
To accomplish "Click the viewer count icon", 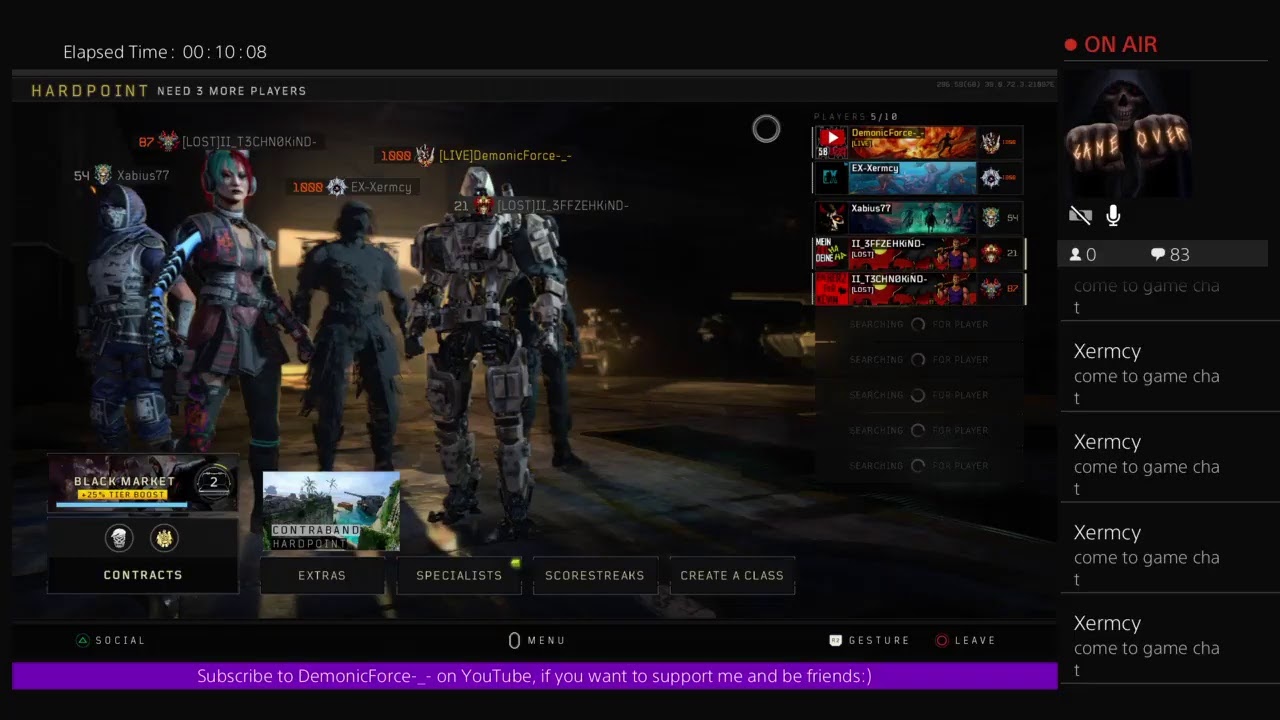I will click(x=1076, y=255).
